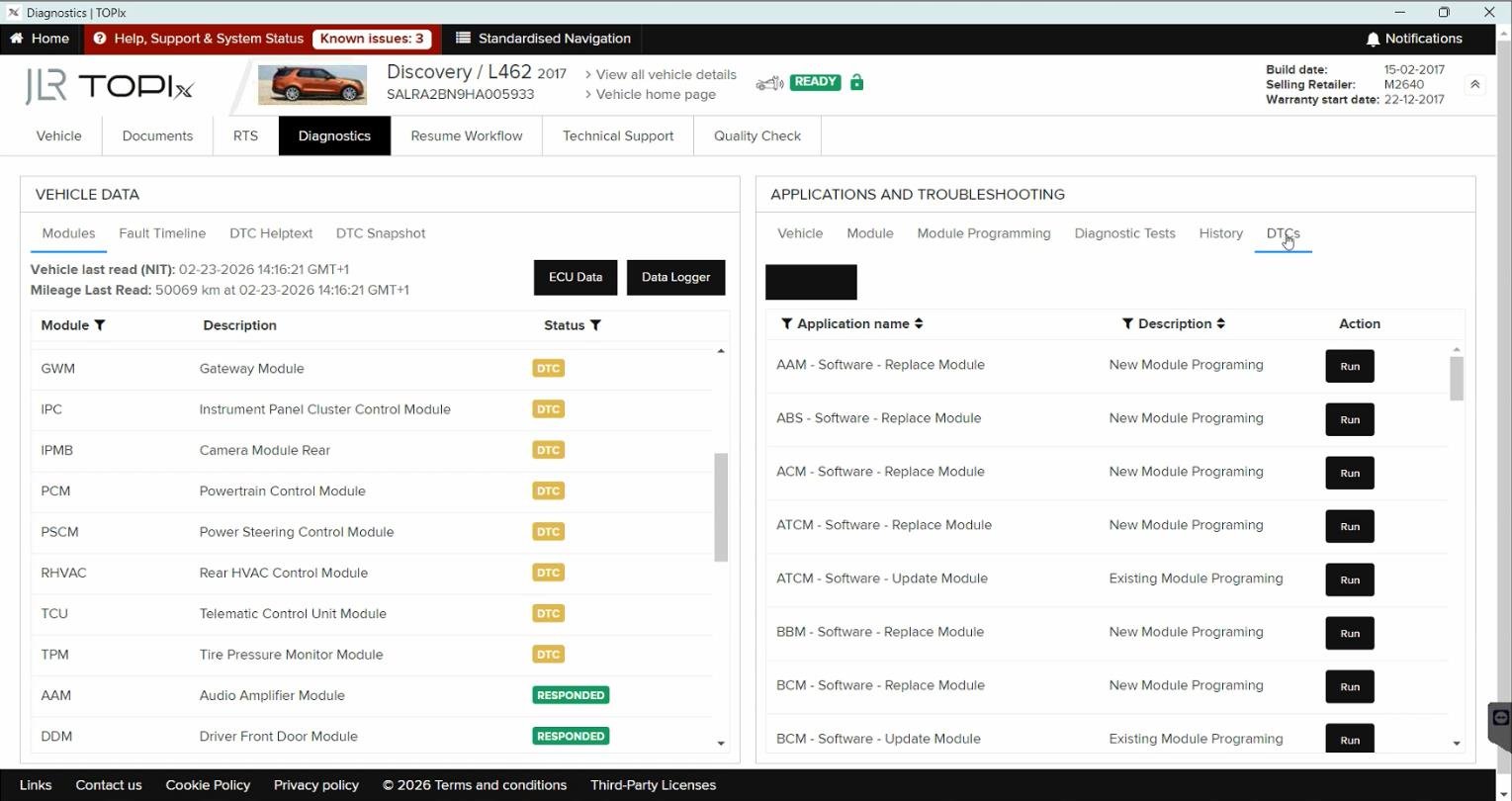Click the Home house icon
This screenshot has height=801, width=1512.
coord(16,39)
